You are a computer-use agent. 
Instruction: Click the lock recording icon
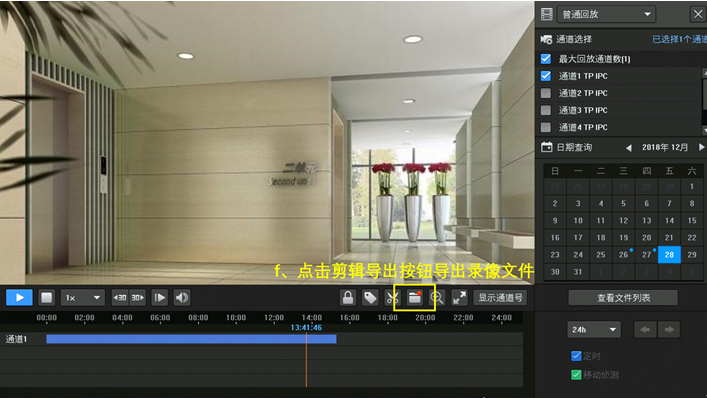coord(348,298)
